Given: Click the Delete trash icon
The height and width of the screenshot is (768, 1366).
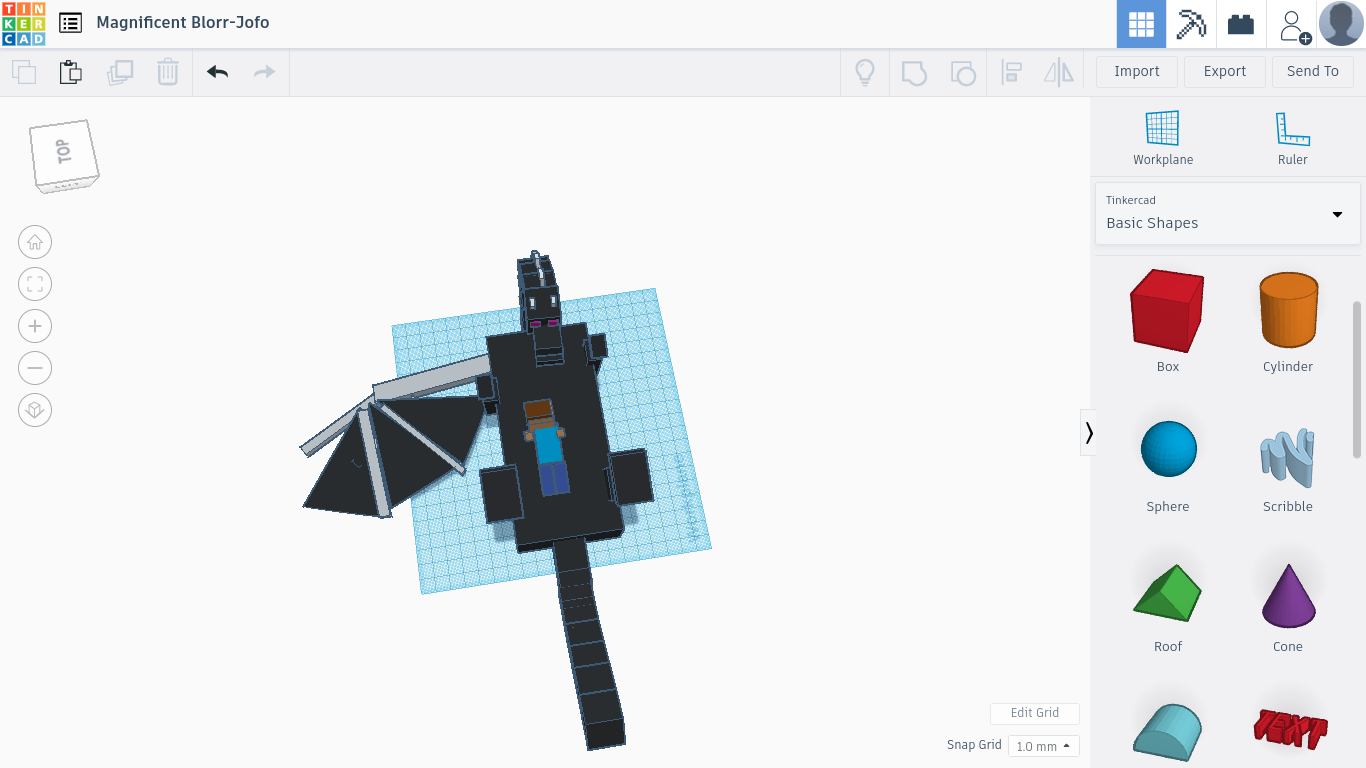Looking at the screenshot, I should click(168, 72).
